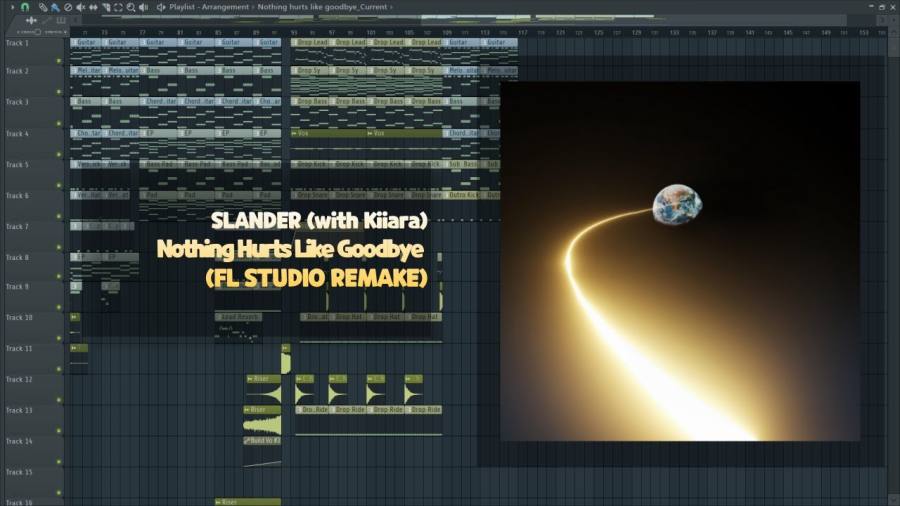900x506 pixels.
Task: Toggle the mute dot for Track 13
Action: [x=59, y=430]
